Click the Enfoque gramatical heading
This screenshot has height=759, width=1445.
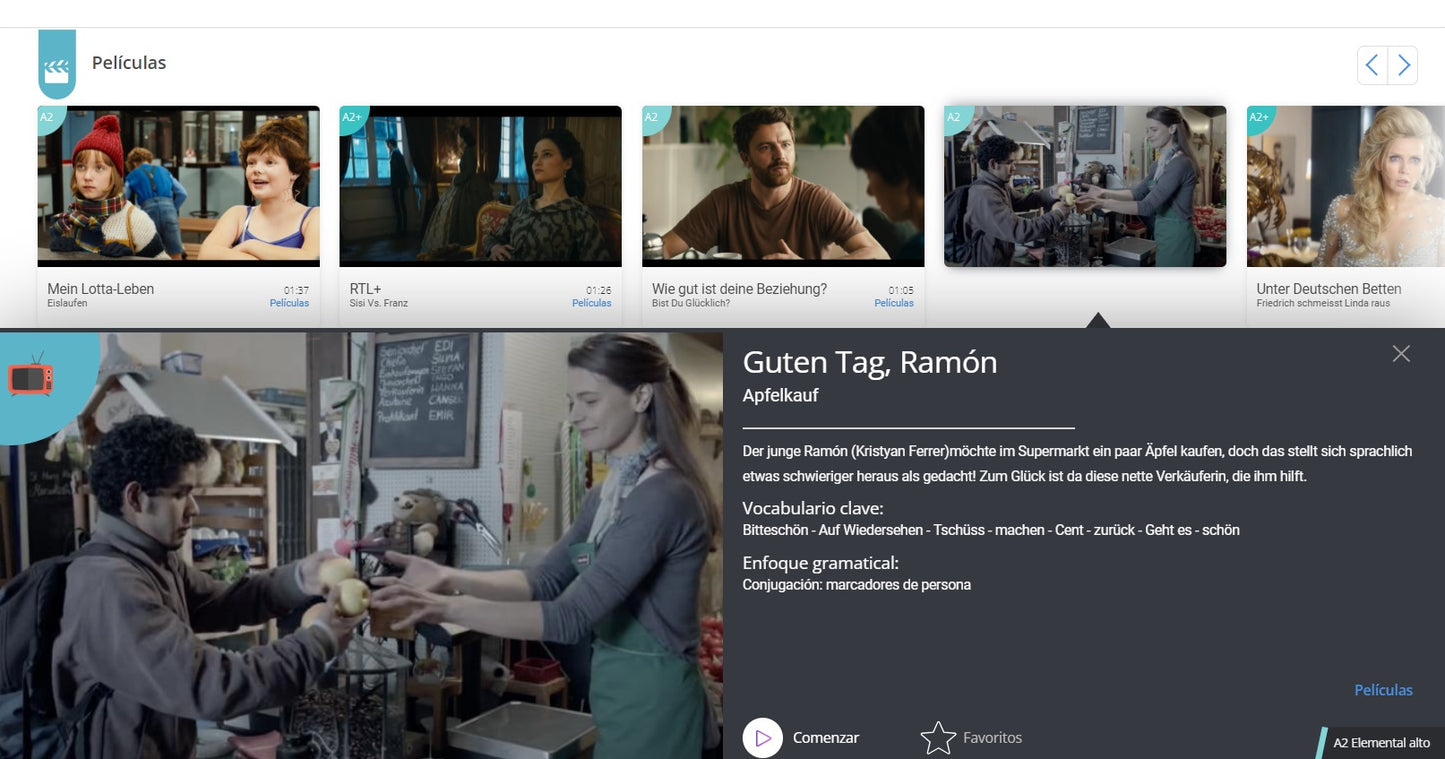pyautogui.click(x=820, y=563)
